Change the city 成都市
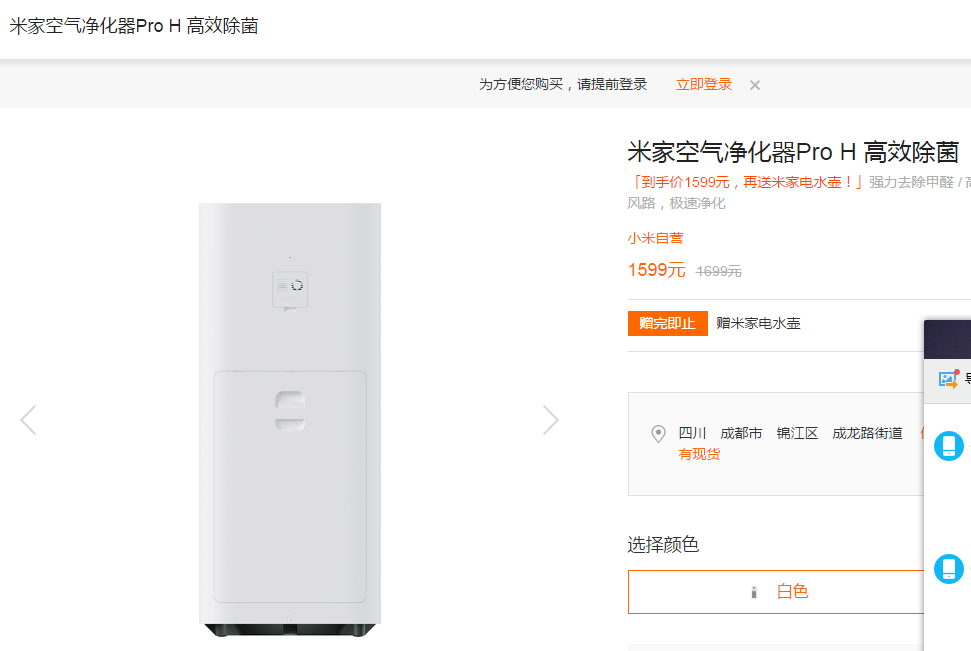Image resolution: width=971 pixels, height=651 pixels. click(x=741, y=433)
